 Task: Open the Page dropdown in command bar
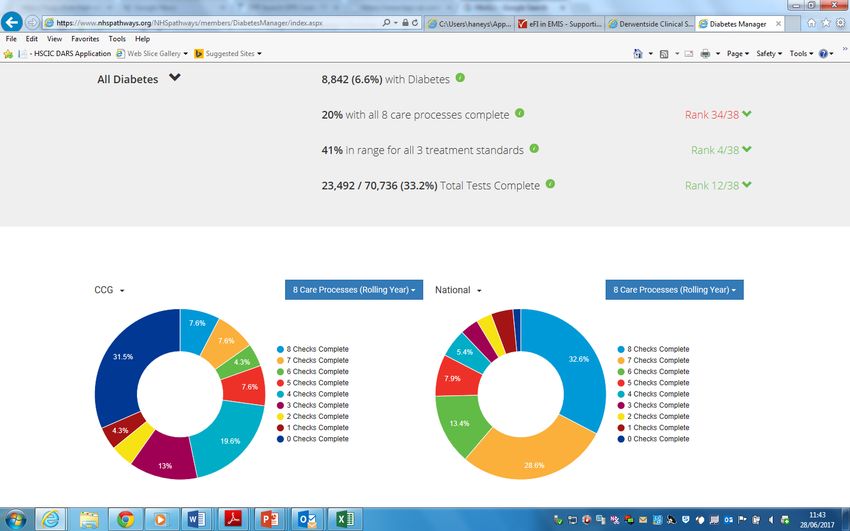[738, 54]
